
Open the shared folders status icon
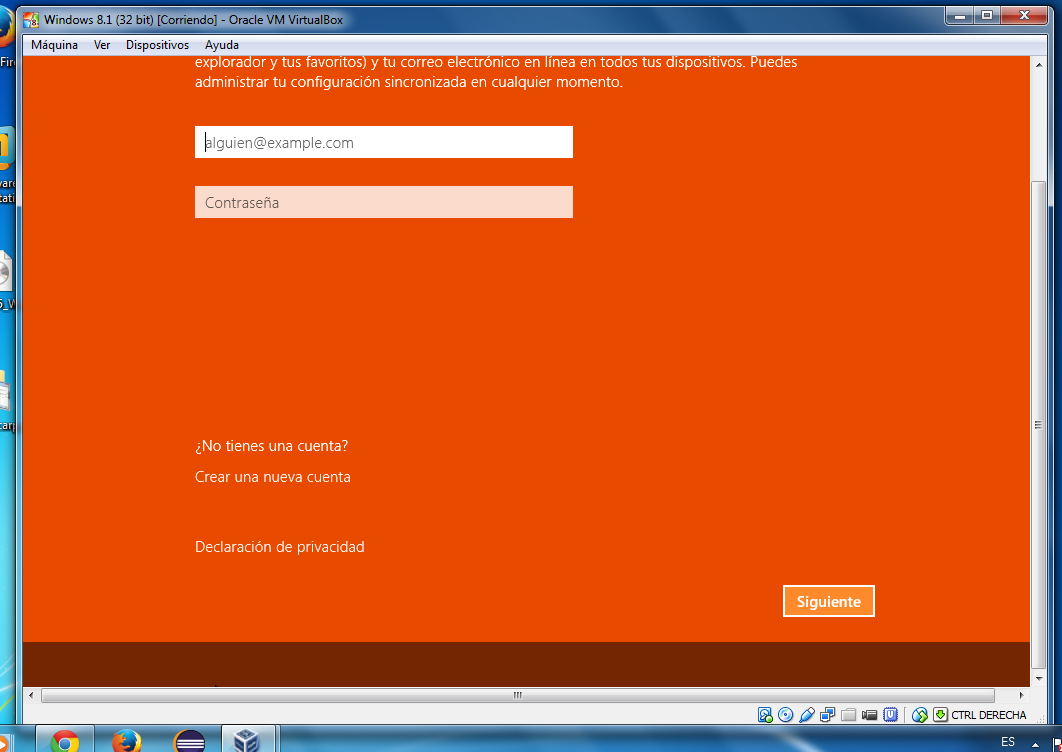[848, 715]
